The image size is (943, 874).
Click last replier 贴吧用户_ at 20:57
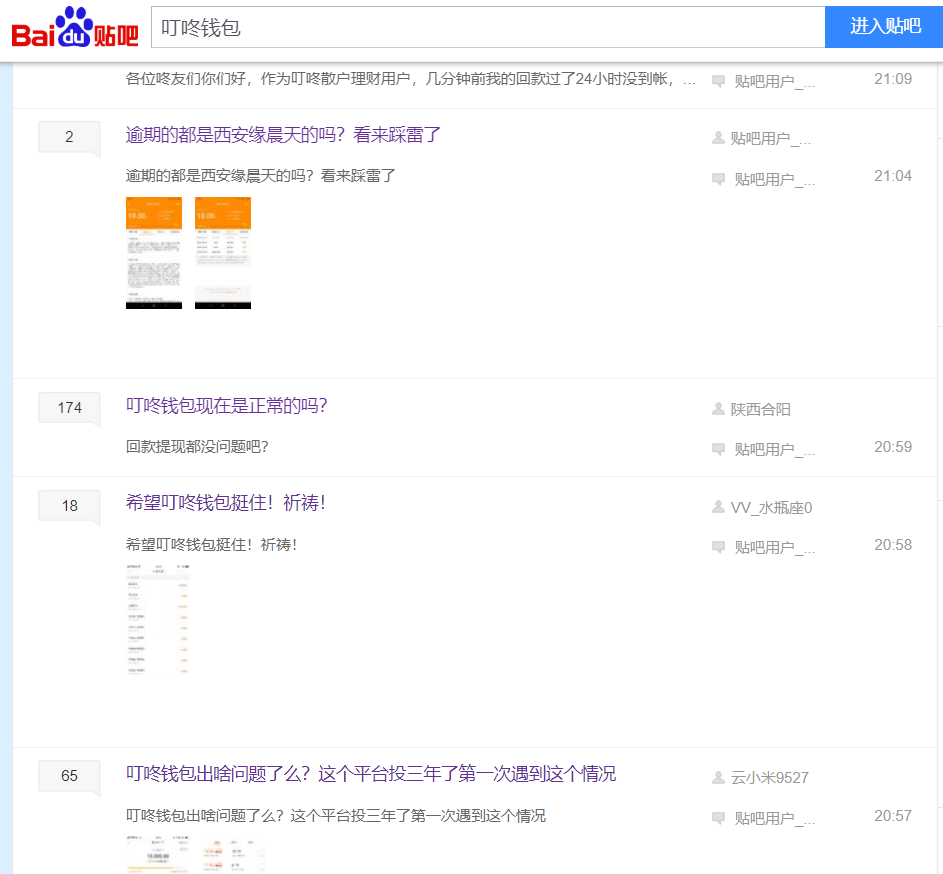775,819
